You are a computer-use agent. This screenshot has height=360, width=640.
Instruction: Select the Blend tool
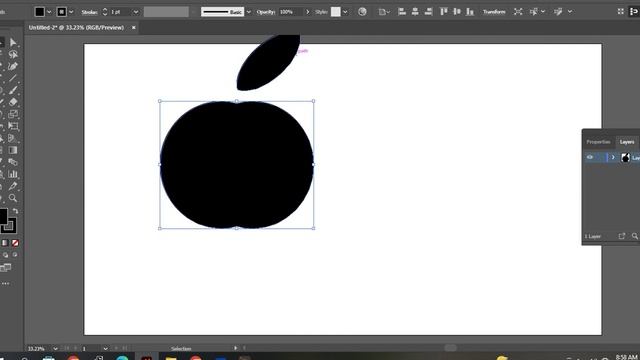click(13, 162)
